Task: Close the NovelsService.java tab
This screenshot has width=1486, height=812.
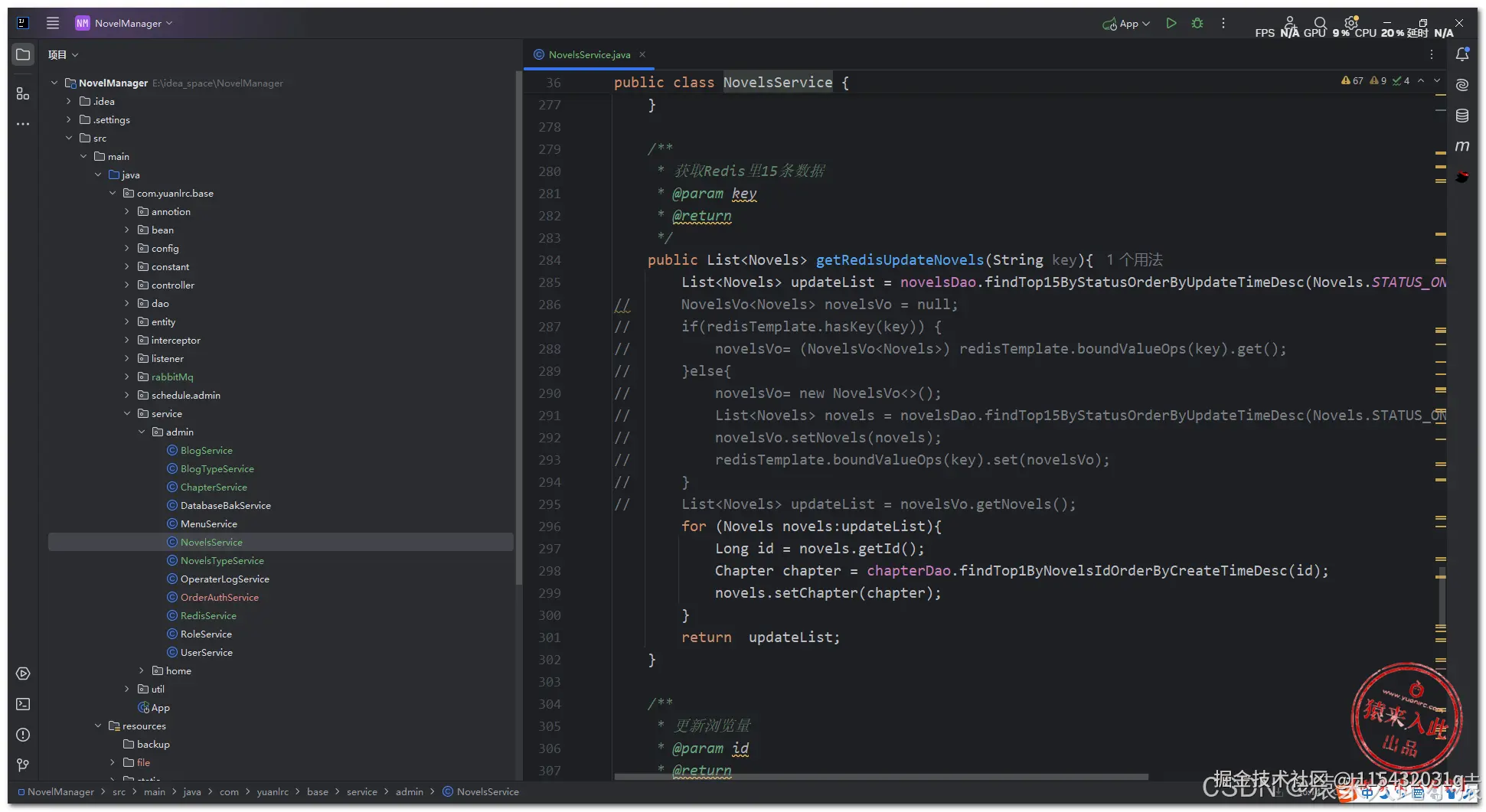Action: (x=642, y=54)
